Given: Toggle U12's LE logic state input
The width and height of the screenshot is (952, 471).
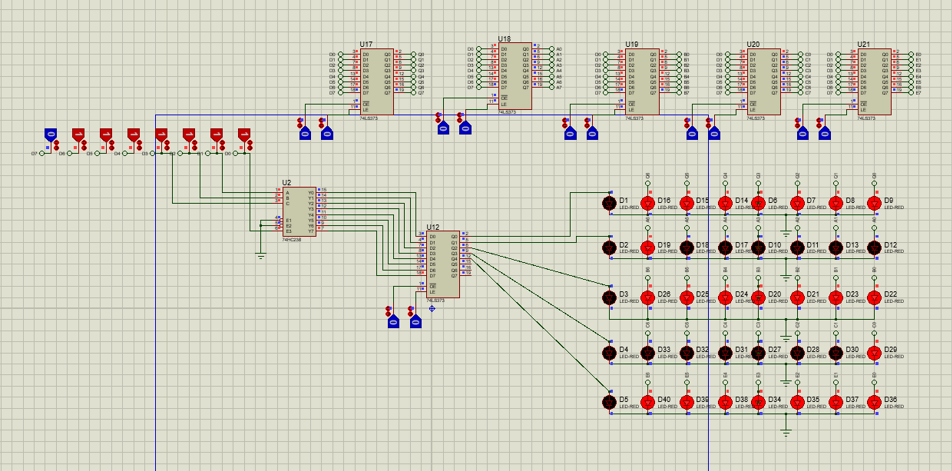Looking at the screenshot, I should tap(415, 320).
